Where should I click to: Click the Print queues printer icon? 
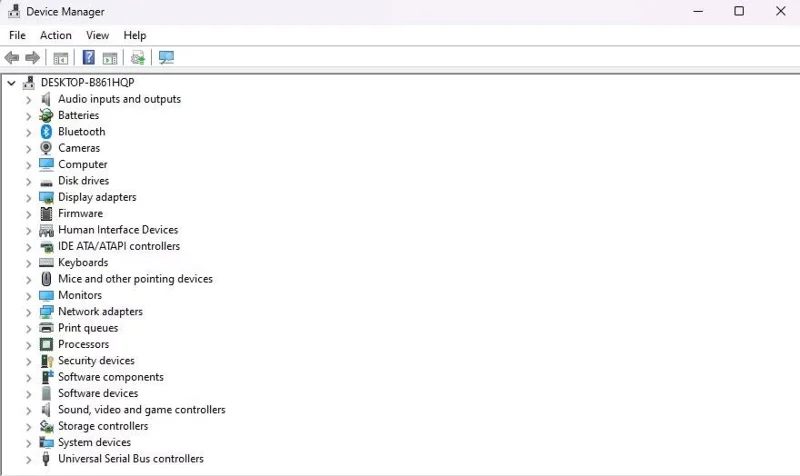coord(46,328)
